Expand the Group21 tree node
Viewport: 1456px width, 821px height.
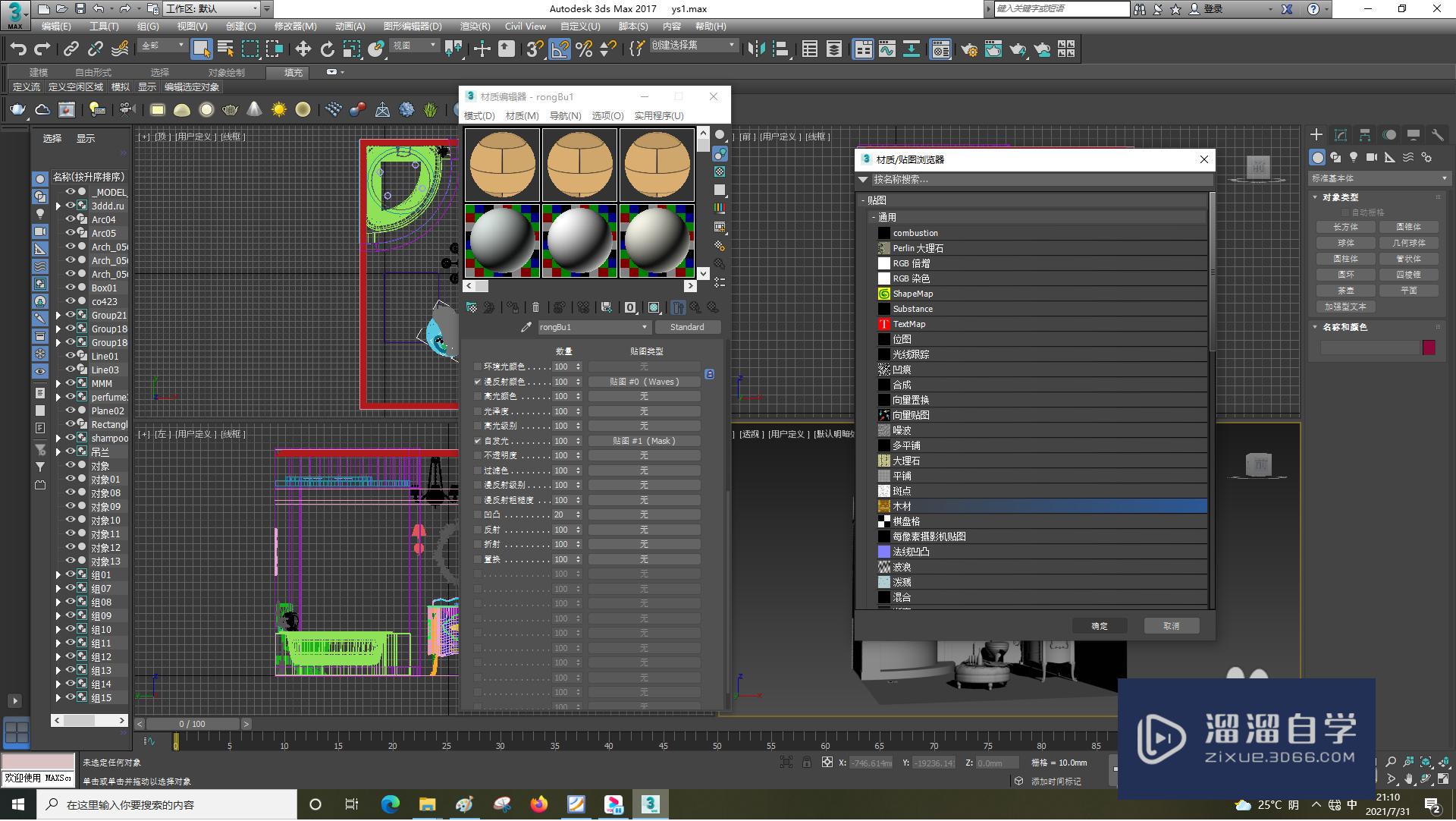coord(58,315)
